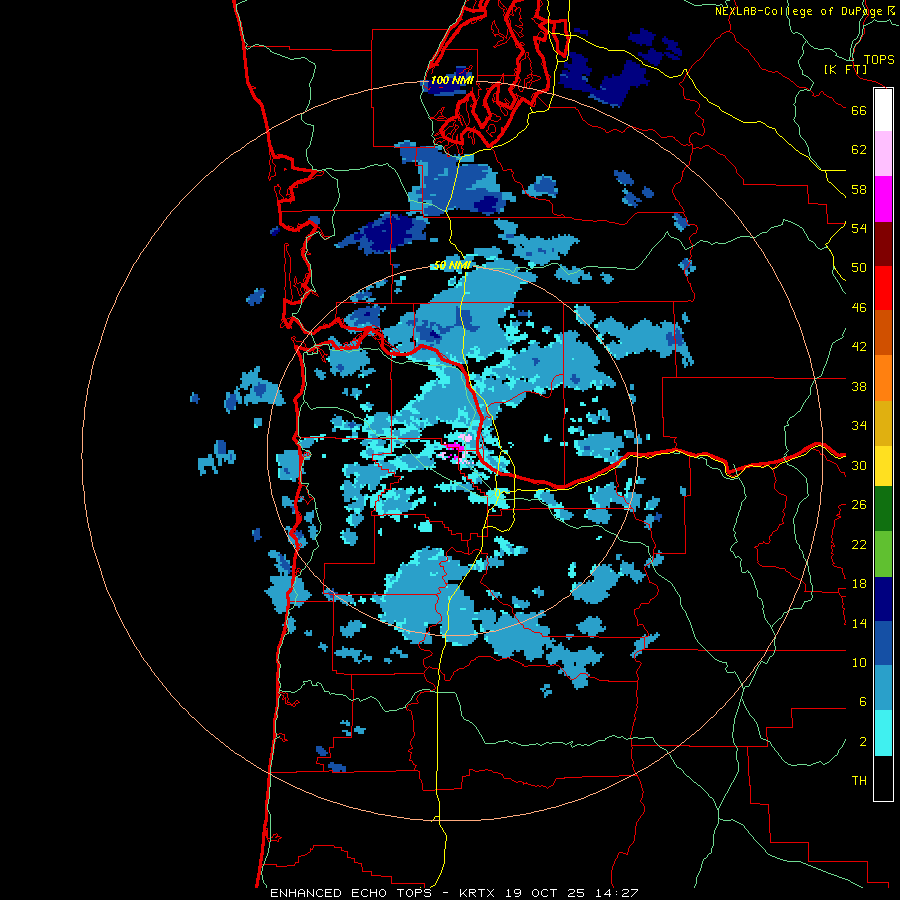This screenshot has height=900, width=900.
Task: Click the 50 NMI range ring label
Action: [x=452, y=265]
